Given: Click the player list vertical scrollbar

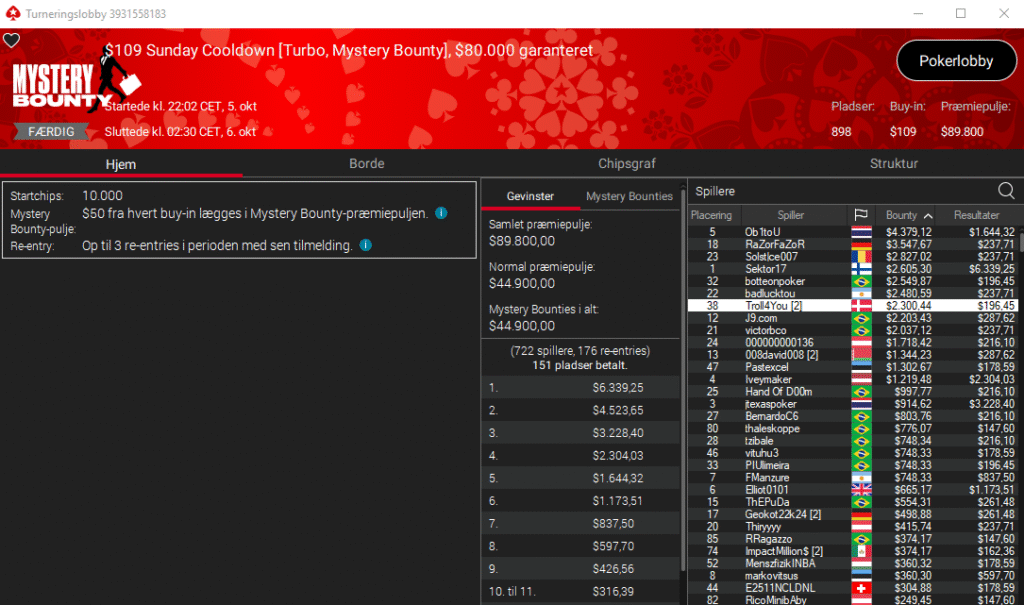Looking at the screenshot, I should coord(1019,400).
